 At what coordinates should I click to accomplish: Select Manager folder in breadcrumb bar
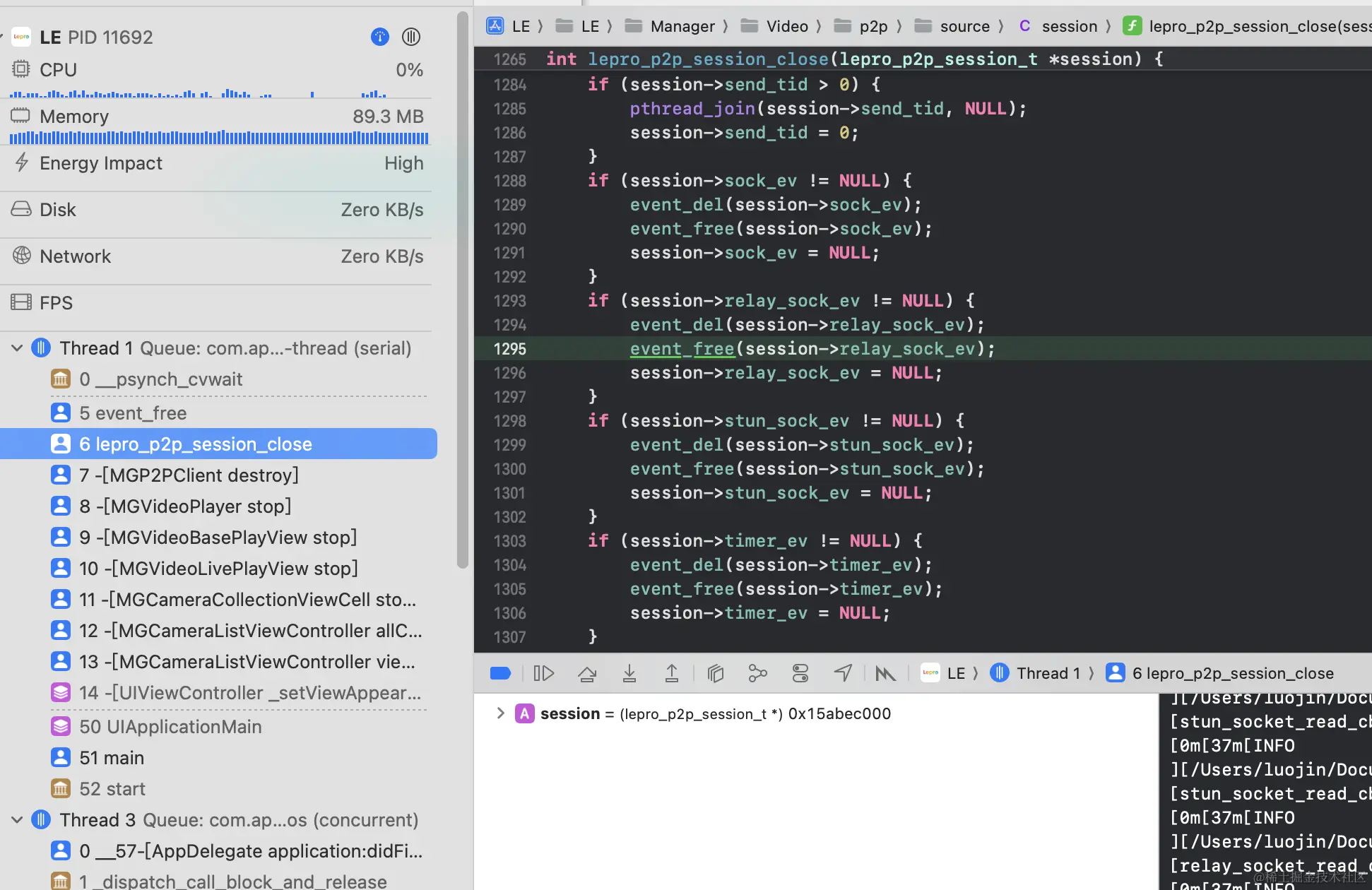[x=682, y=26]
